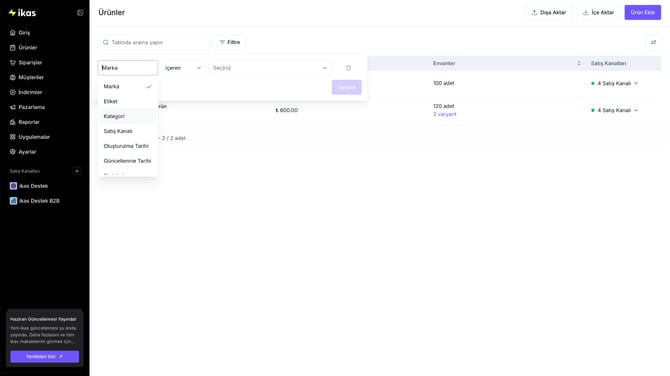The width and height of the screenshot is (670, 376).
Task: Focus the table search field
Action: tap(154, 42)
